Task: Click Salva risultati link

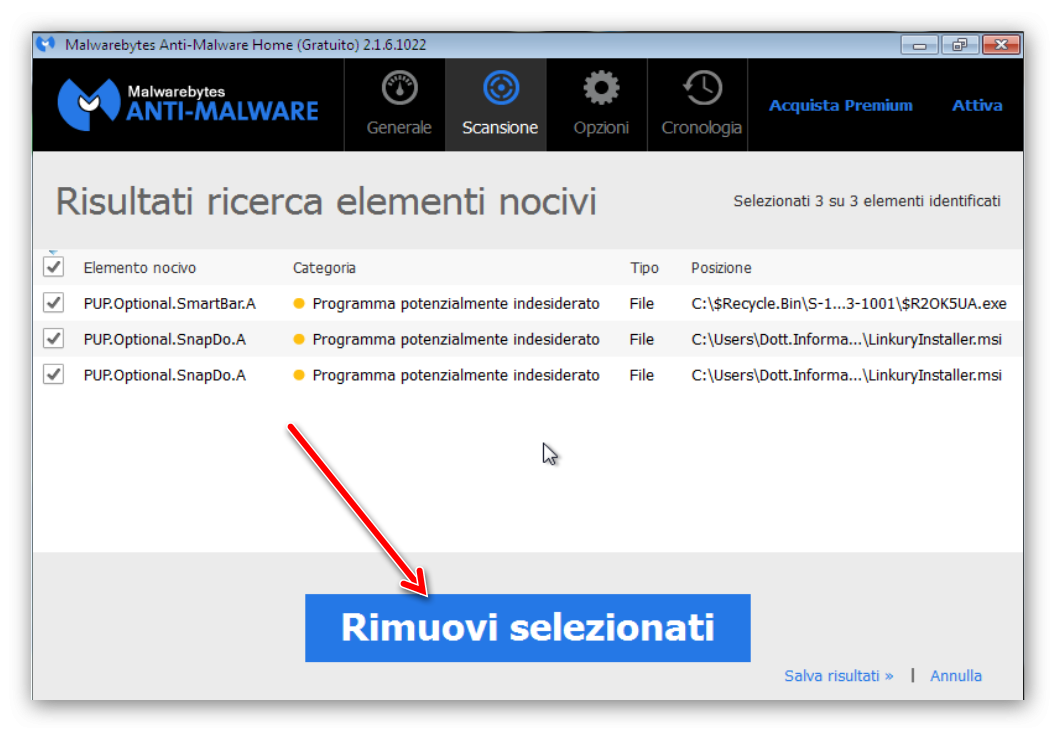Action: pyautogui.click(x=838, y=676)
